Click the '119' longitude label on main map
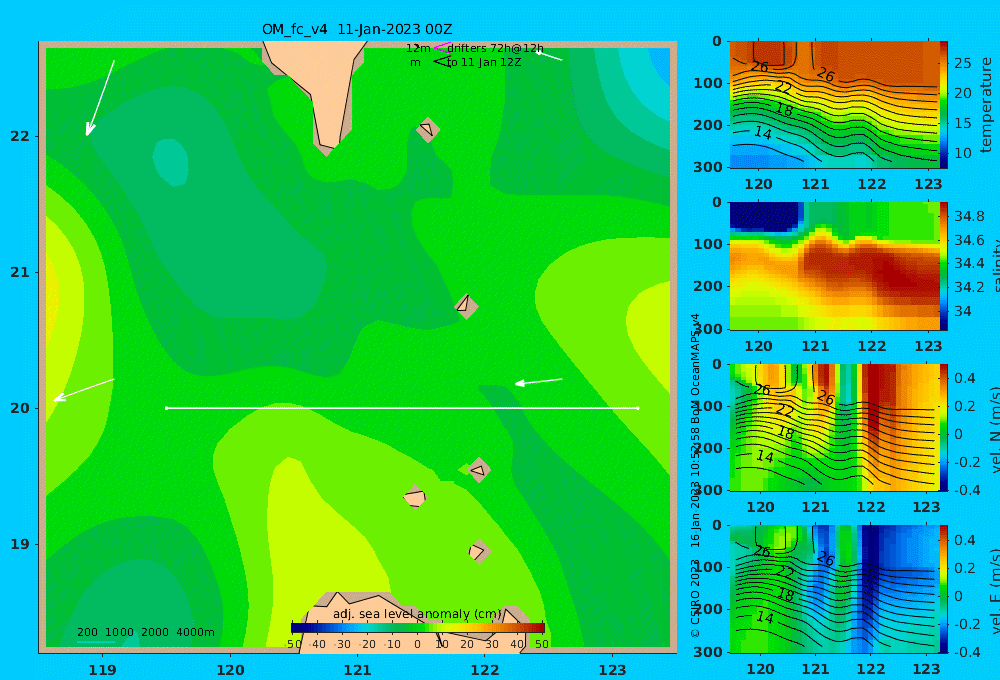 102,670
